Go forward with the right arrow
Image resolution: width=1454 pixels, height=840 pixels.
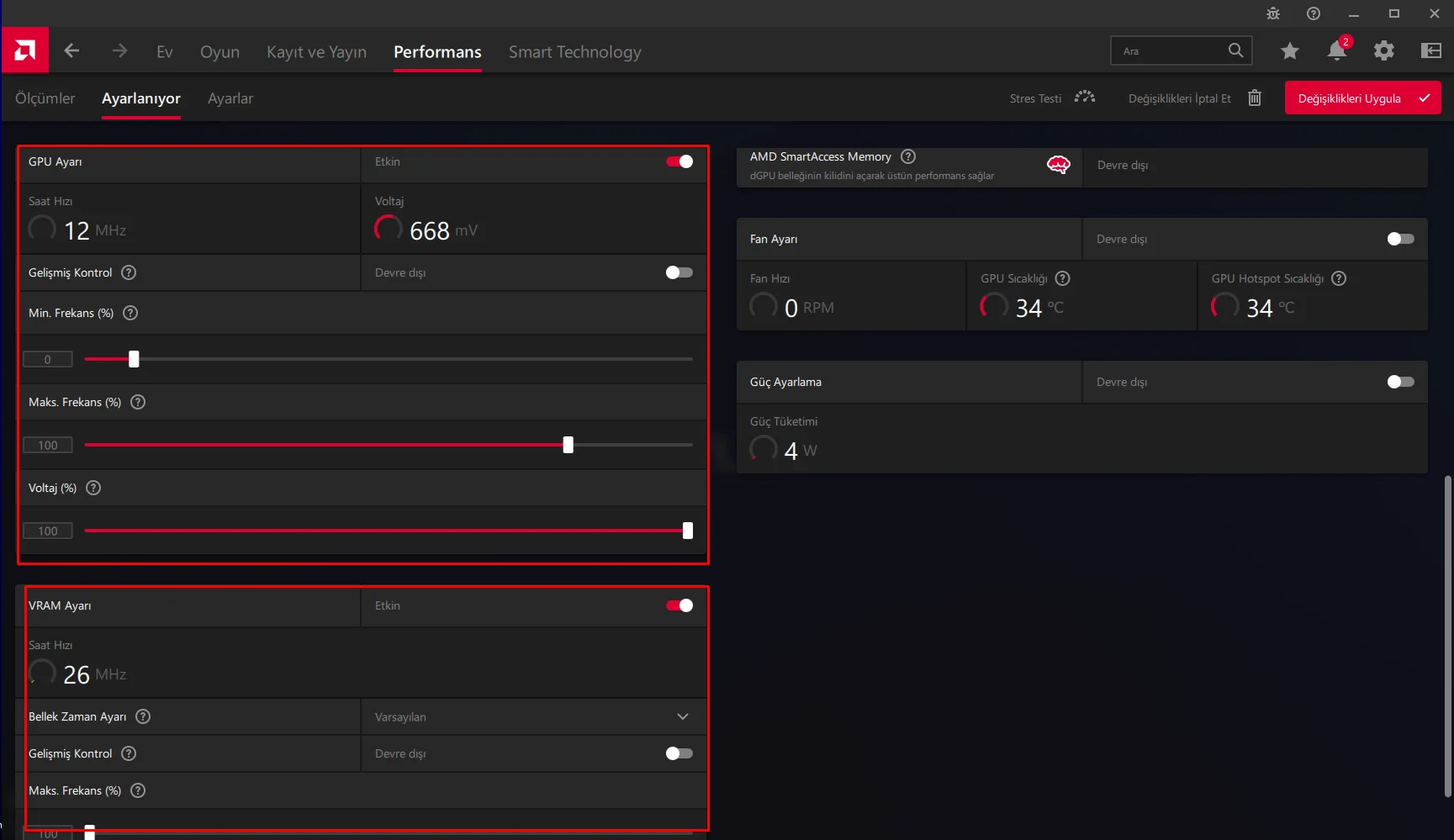click(x=119, y=50)
